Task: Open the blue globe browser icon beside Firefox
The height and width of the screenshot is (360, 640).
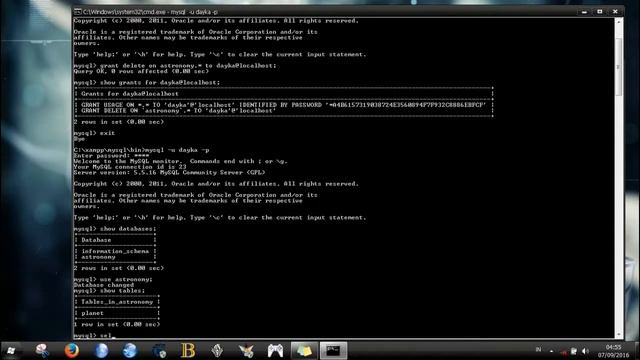Action: click(101, 350)
